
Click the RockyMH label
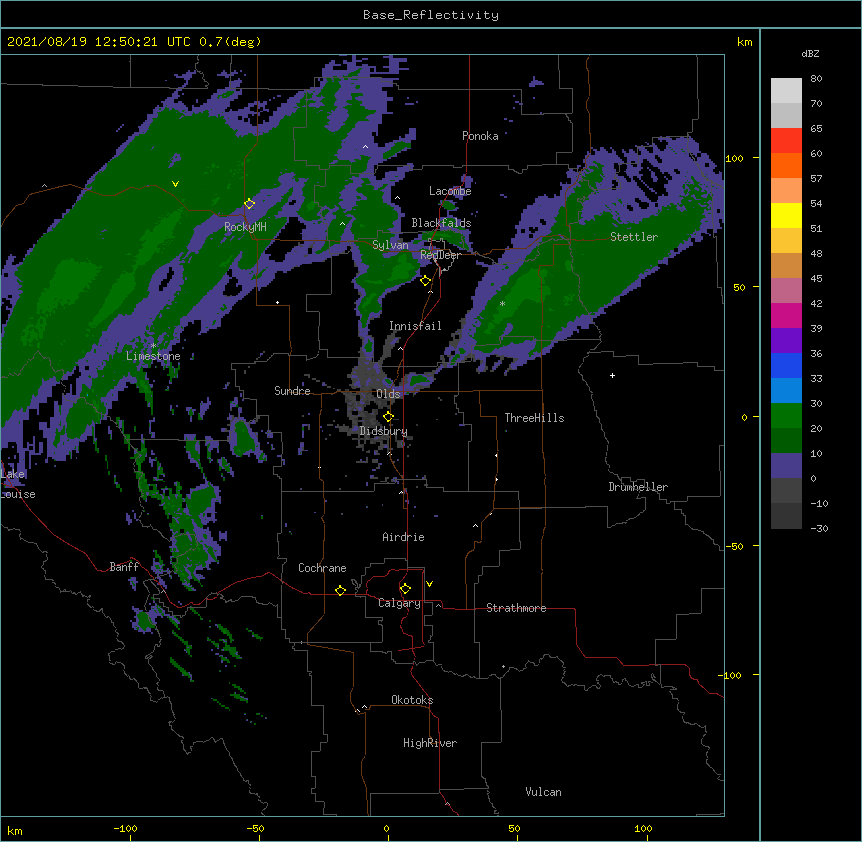pos(245,227)
